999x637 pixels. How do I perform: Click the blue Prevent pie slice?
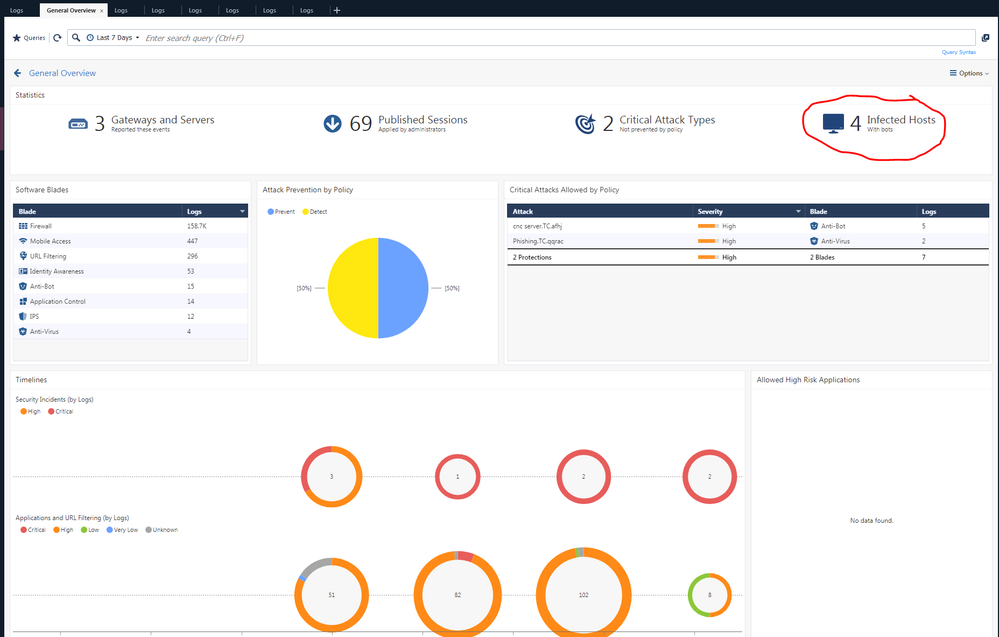(x=403, y=288)
